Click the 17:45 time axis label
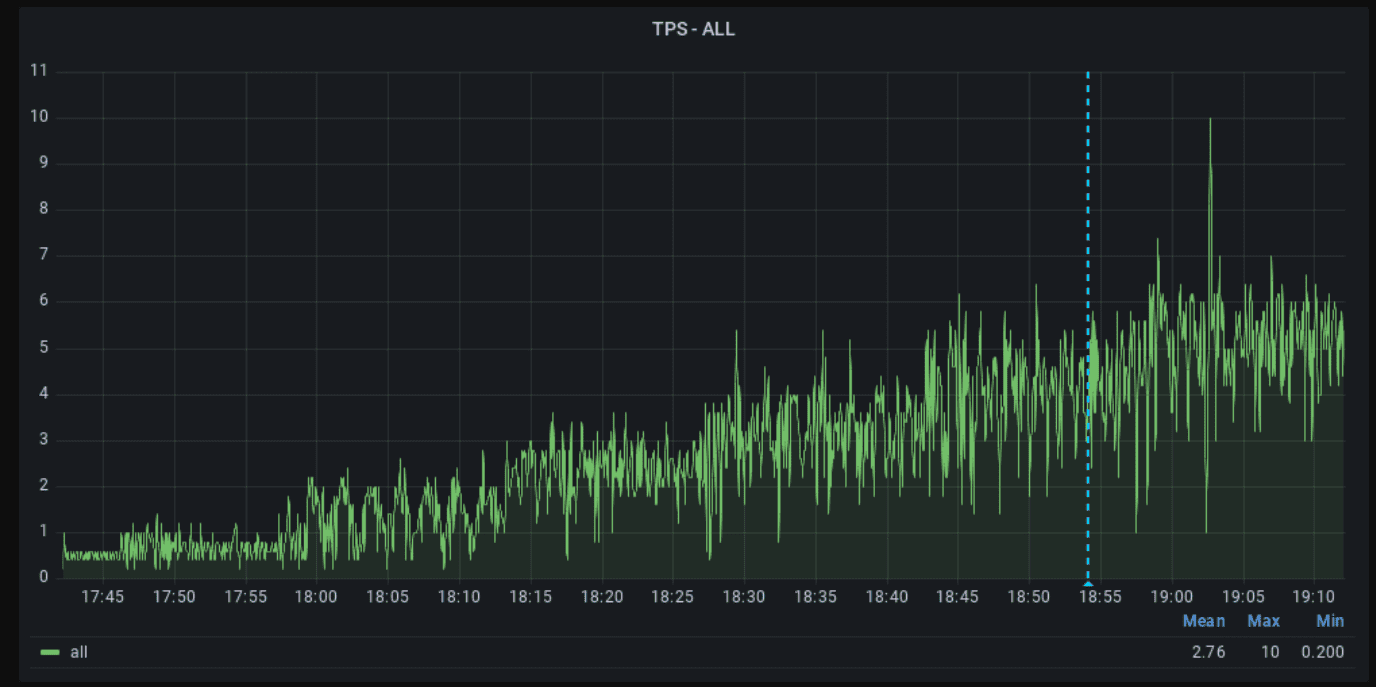The width and height of the screenshot is (1376, 687). [x=103, y=597]
